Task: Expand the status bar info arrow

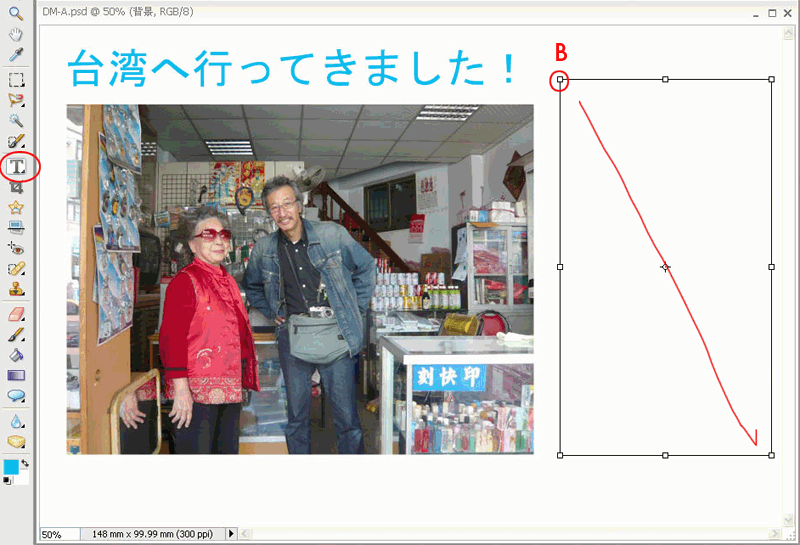Action: tap(232, 534)
